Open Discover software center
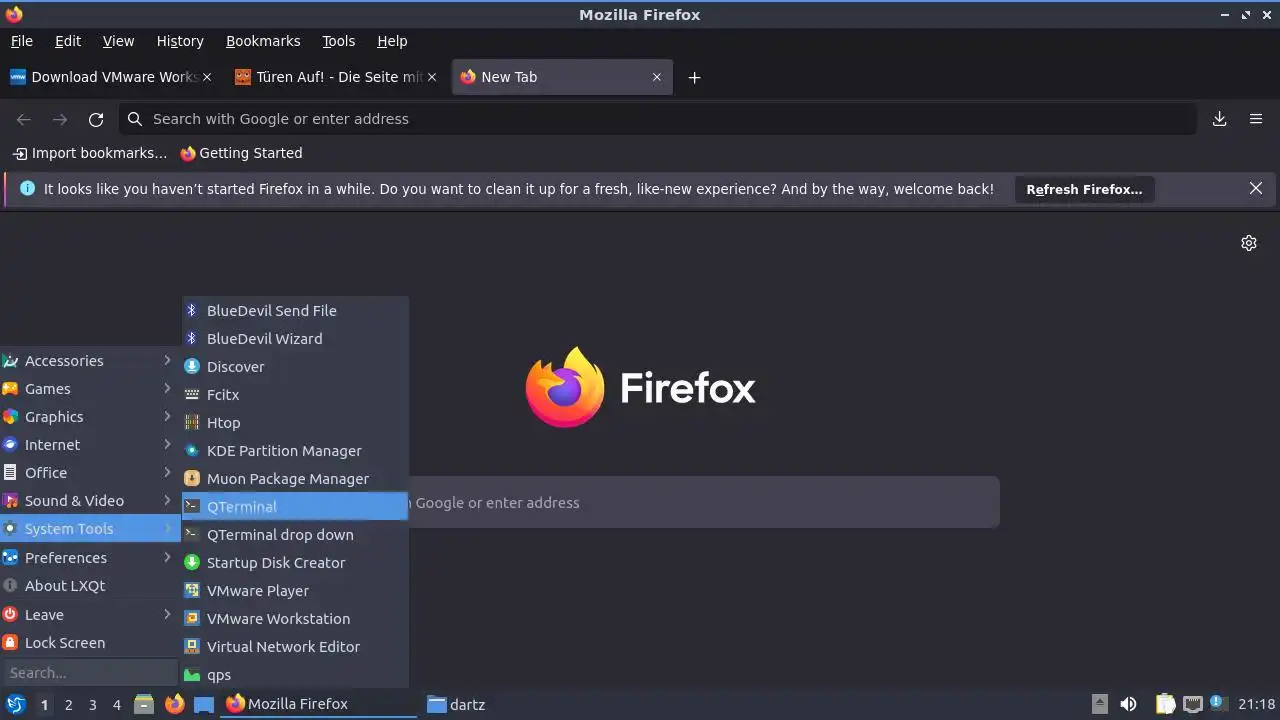1280x720 pixels. (x=295, y=367)
